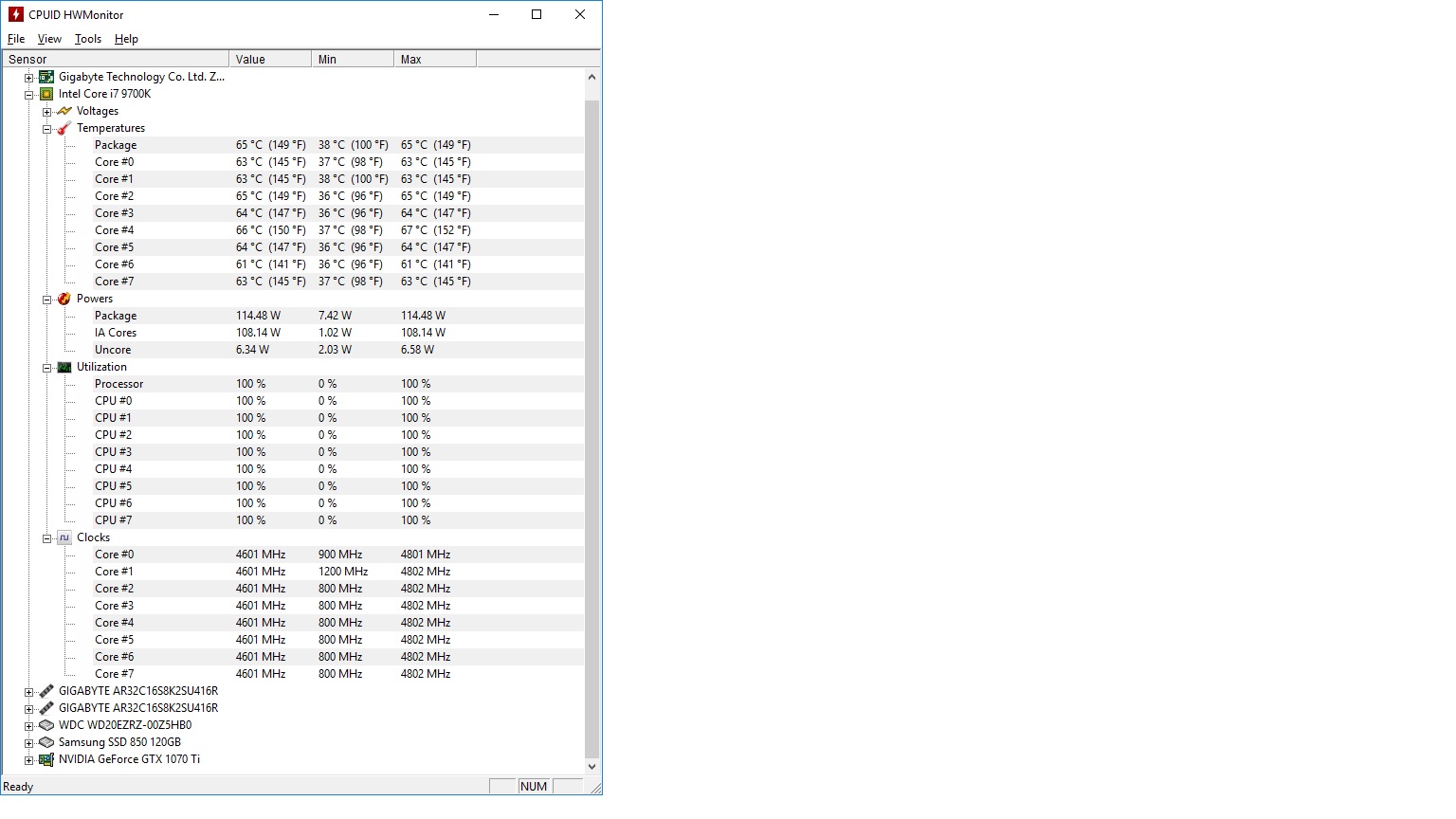1456x819 pixels.
Task: Click the Temperatures thermometer icon
Action: (64, 128)
